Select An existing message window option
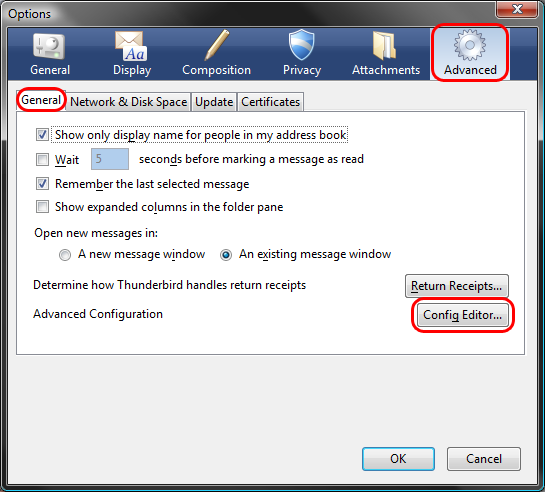 [226, 255]
